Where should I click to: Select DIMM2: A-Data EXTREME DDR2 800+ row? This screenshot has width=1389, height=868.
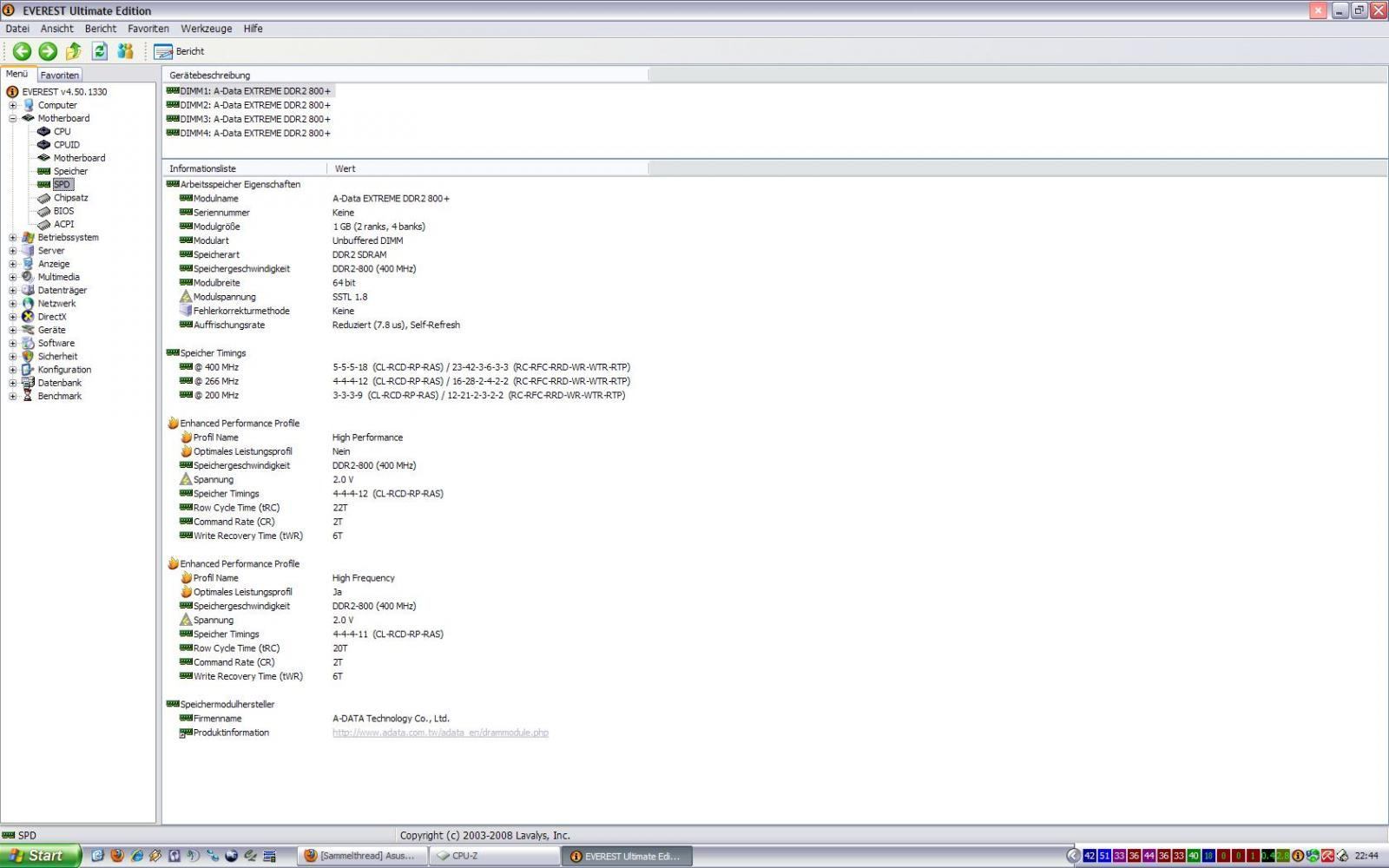[248, 105]
